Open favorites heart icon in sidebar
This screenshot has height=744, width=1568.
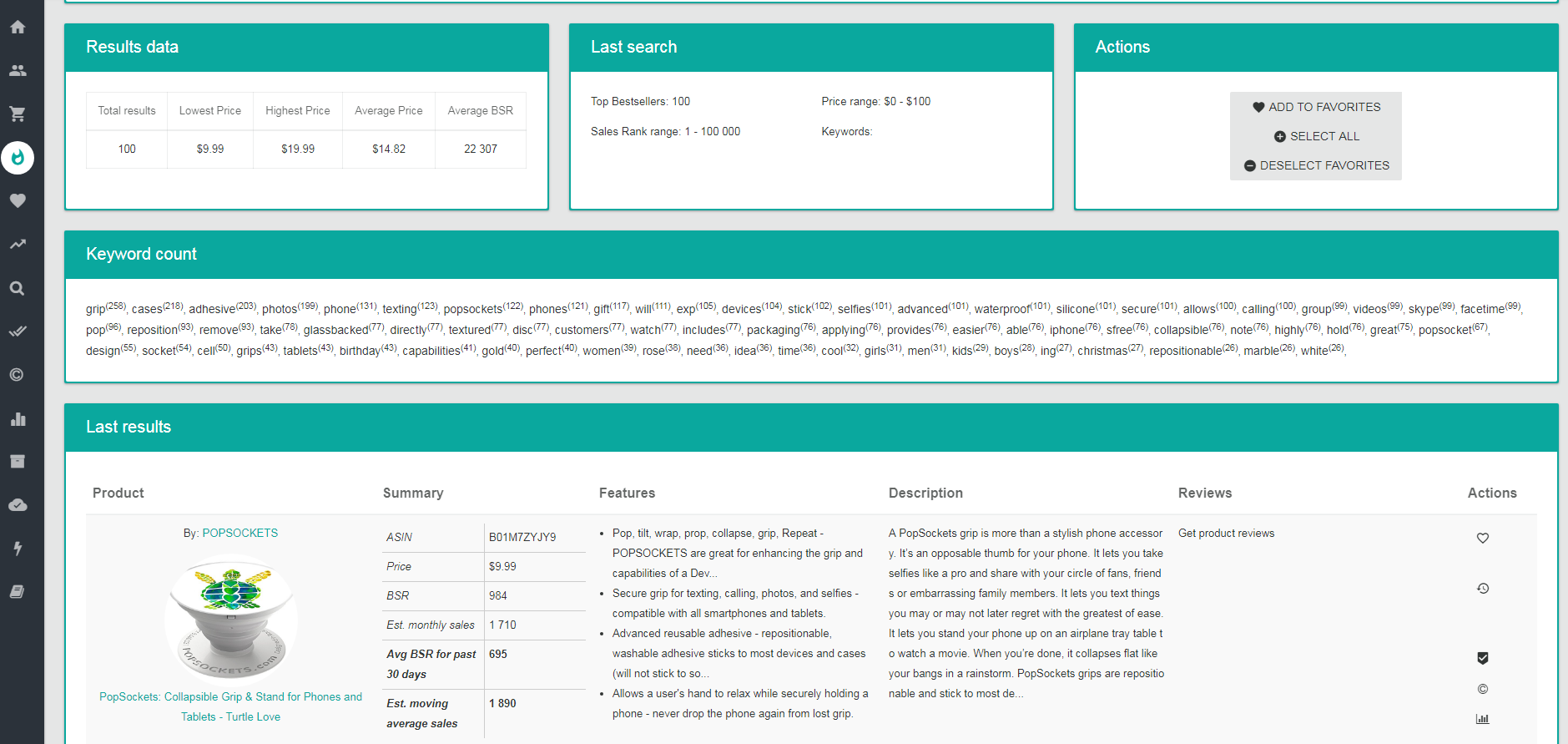pos(18,200)
